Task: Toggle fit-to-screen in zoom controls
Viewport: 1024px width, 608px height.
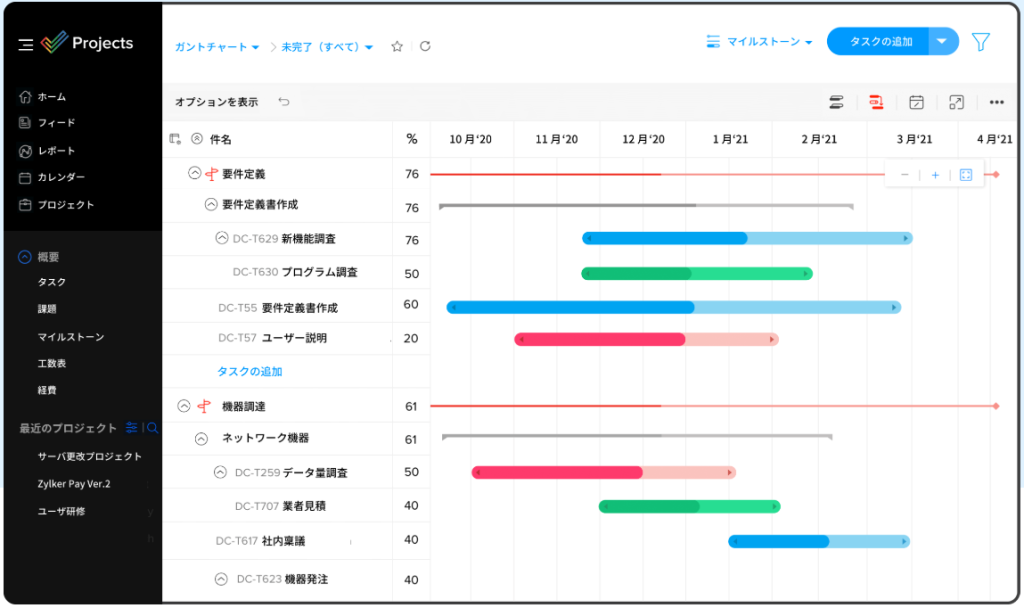Action: tap(966, 175)
